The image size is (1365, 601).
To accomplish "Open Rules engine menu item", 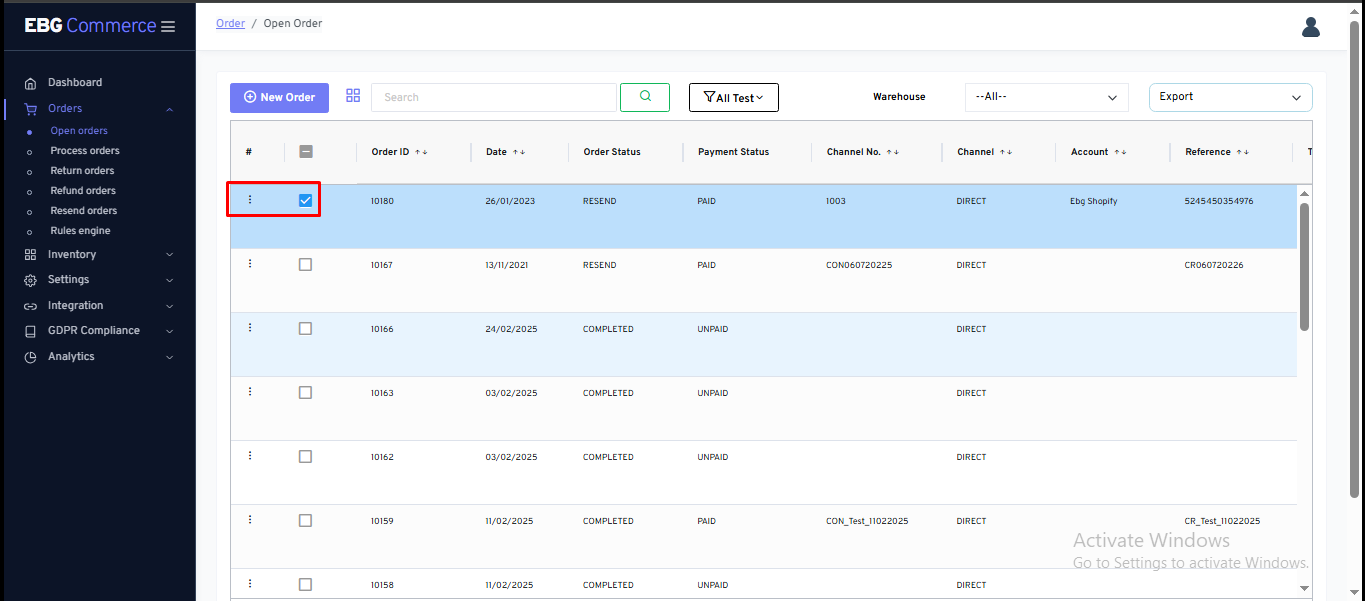I will tap(80, 231).
